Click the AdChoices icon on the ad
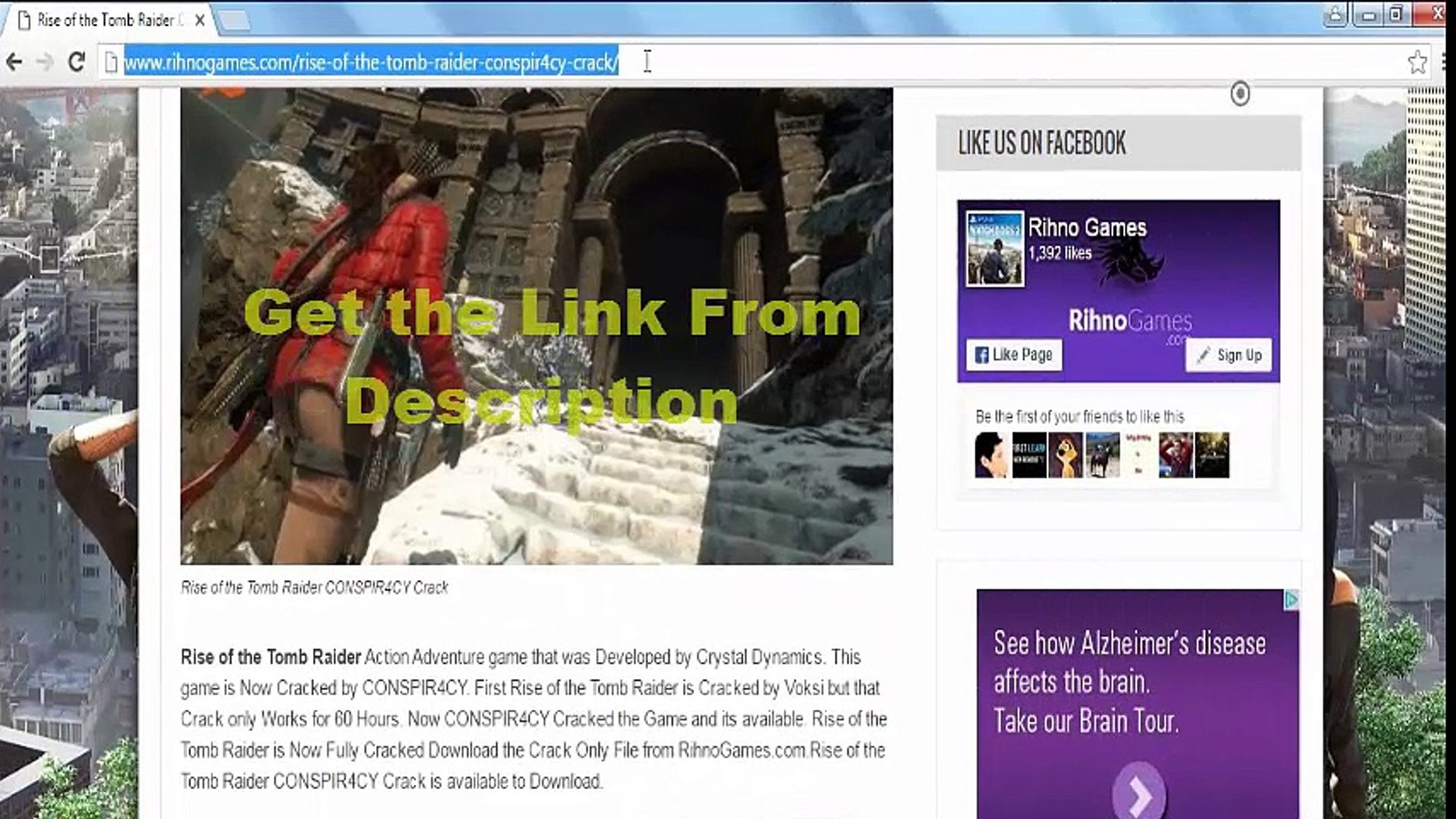The image size is (1456, 819). (x=1292, y=600)
